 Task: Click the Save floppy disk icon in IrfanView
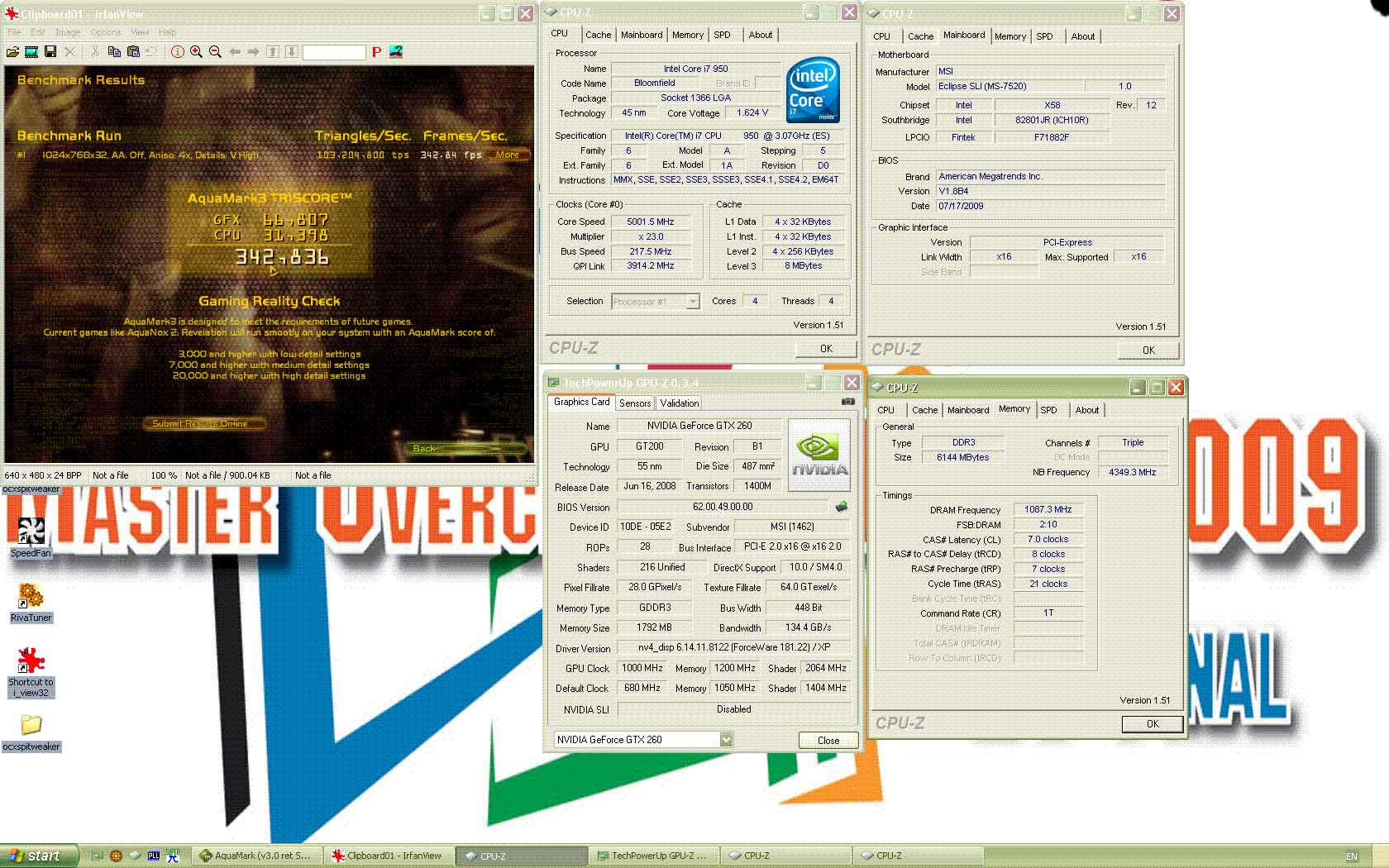pyautogui.click(x=50, y=51)
